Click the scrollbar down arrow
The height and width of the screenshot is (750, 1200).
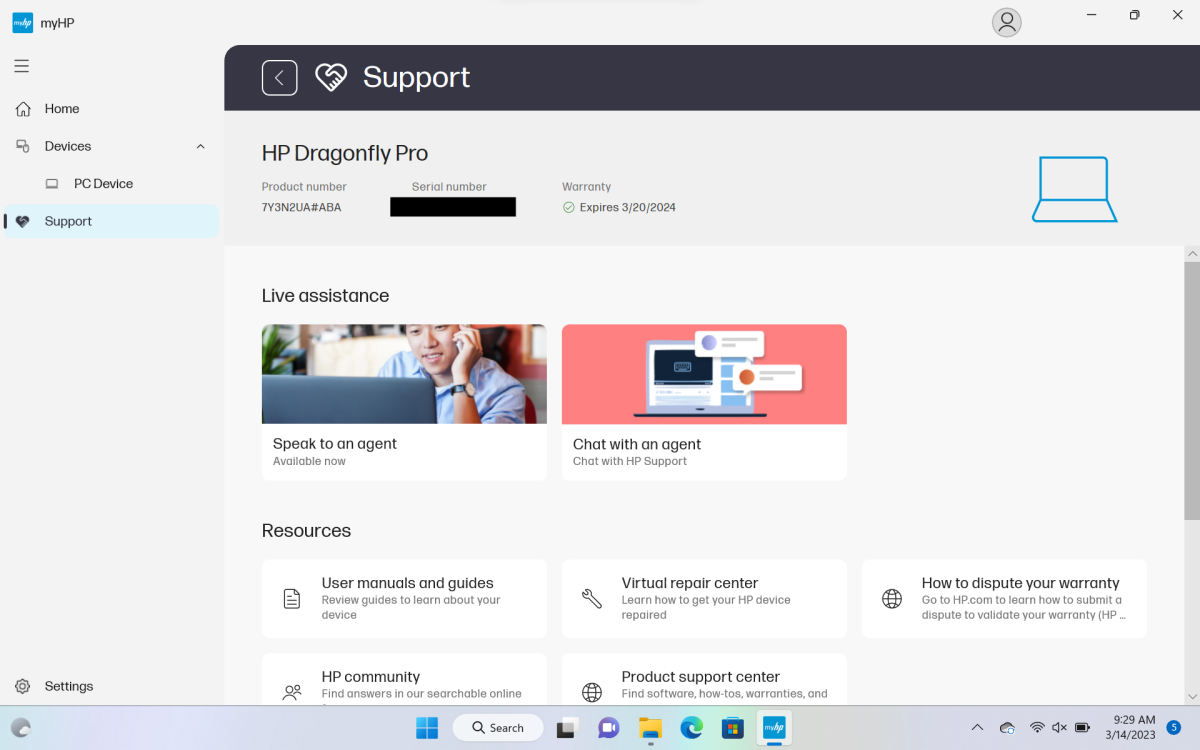pos(1192,696)
